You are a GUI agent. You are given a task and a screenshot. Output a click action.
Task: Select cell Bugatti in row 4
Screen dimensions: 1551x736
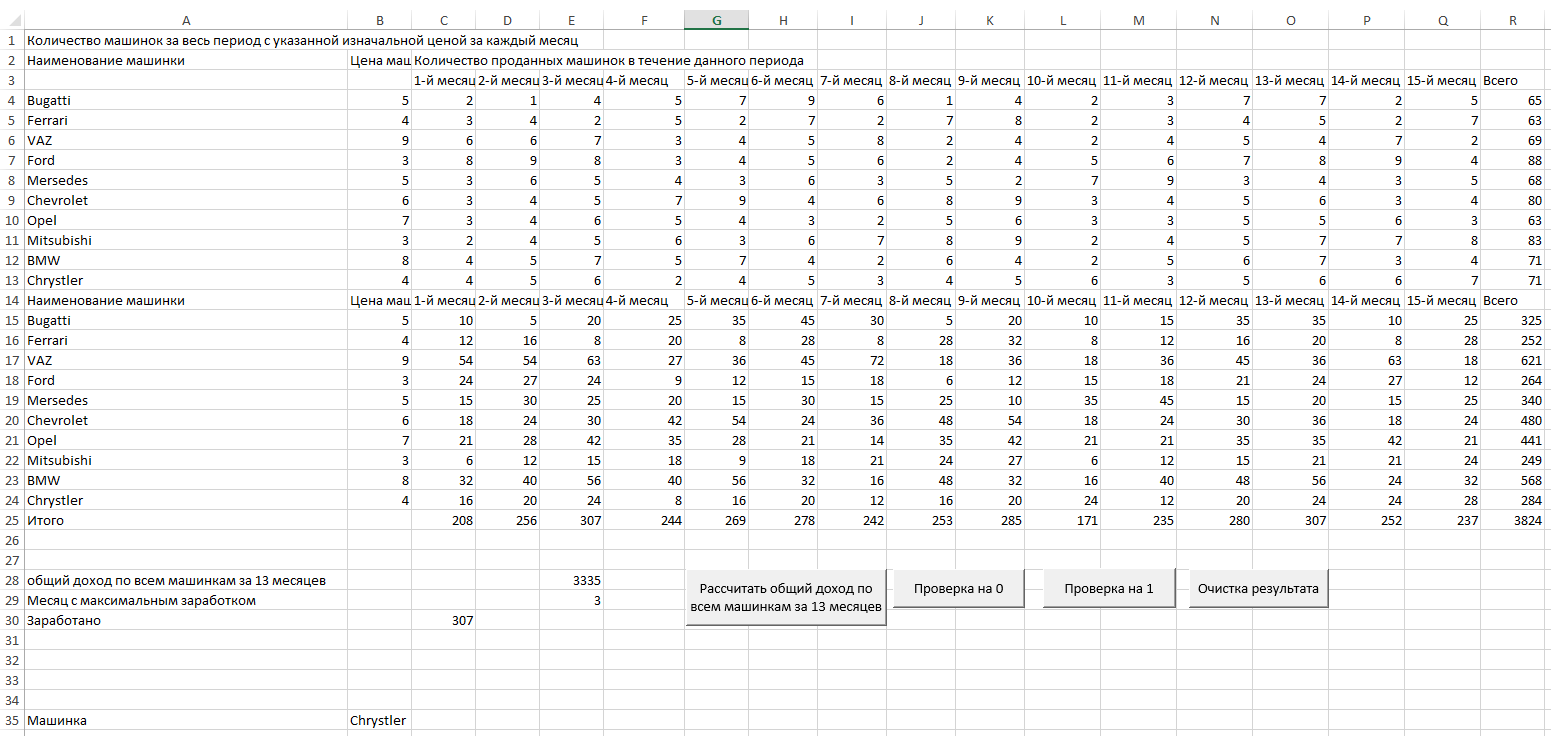point(186,100)
